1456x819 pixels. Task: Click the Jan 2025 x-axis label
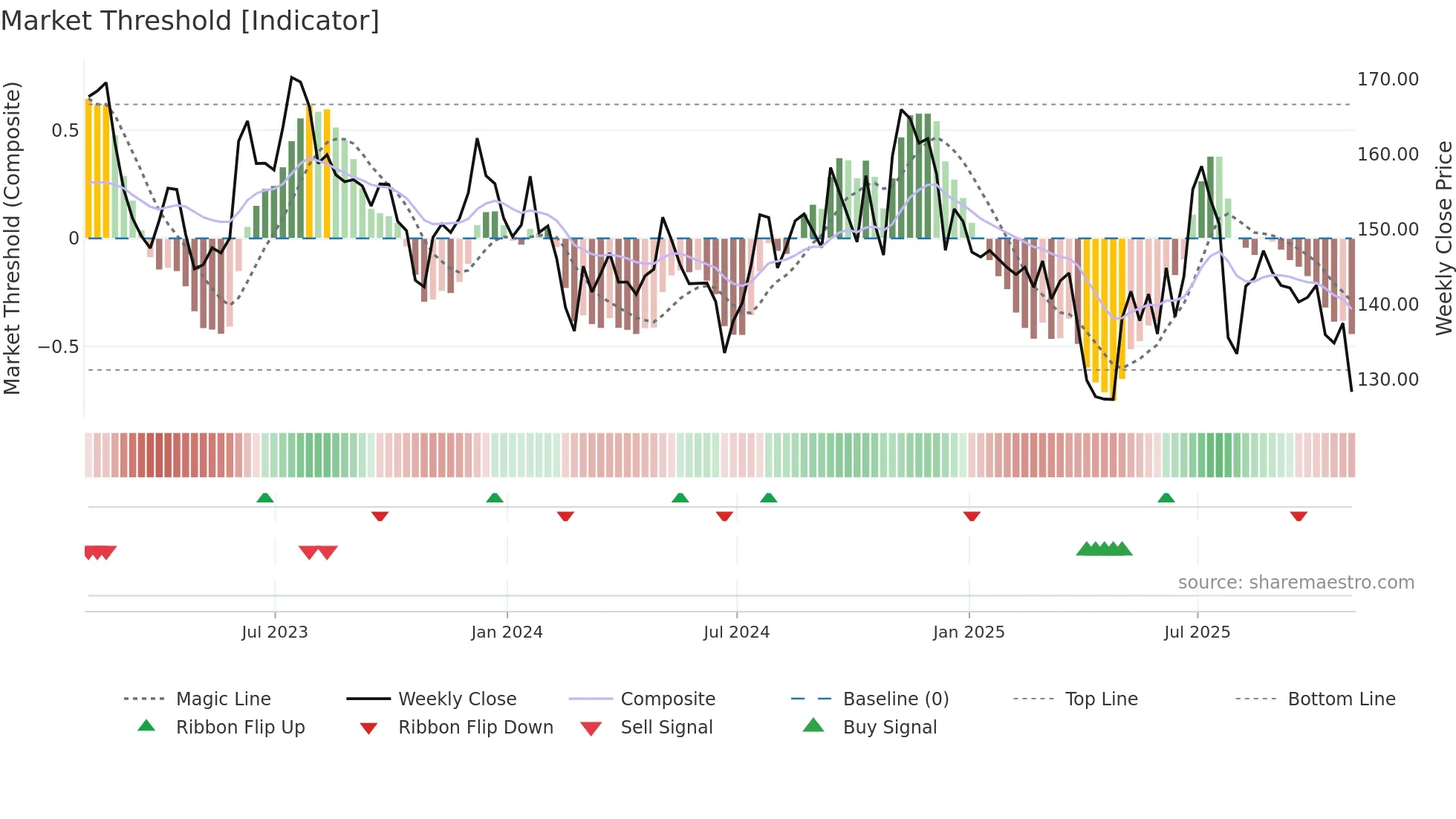[x=969, y=632]
